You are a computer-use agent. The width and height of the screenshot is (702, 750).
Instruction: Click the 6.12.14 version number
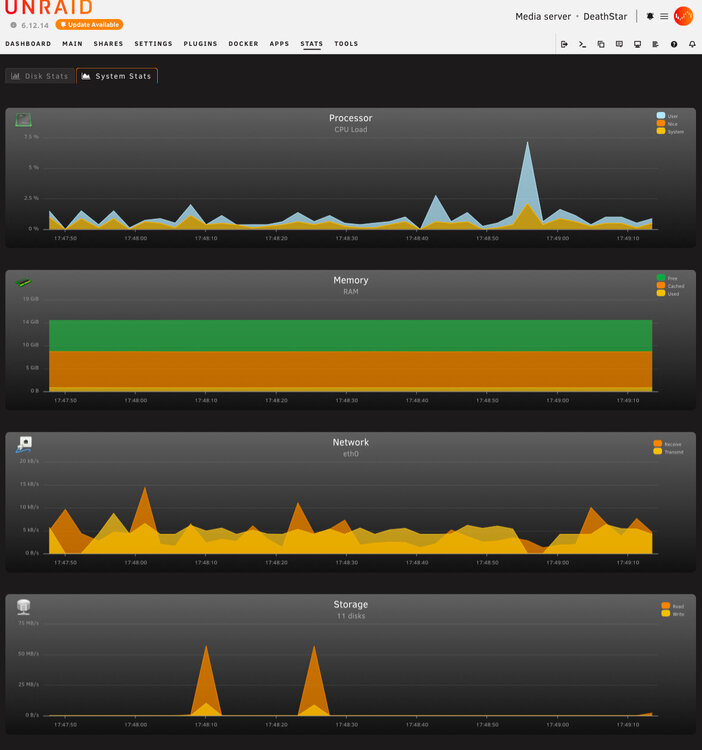pyautogui.click(x=35, y=25)
